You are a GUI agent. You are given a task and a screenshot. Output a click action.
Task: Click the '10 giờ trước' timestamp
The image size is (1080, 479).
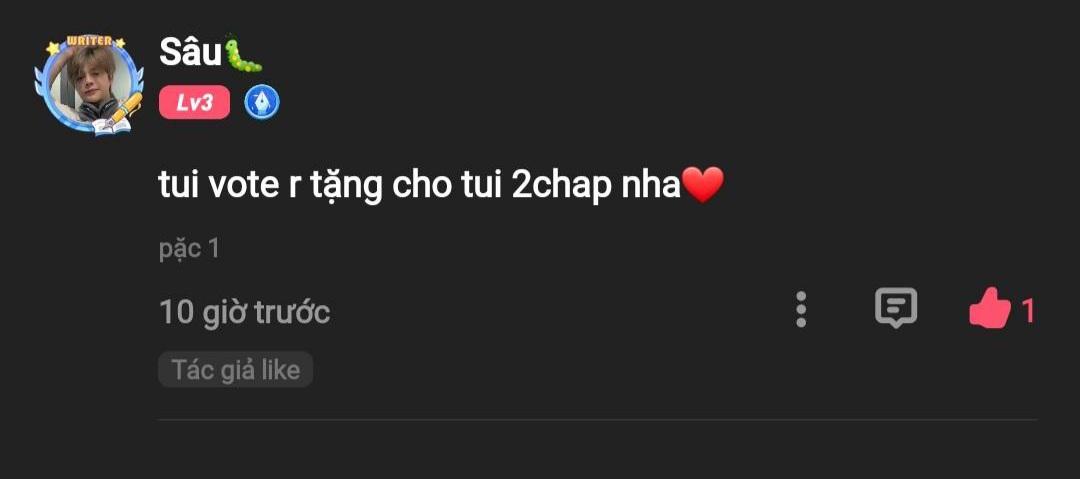pyautogui.click(x=245, y=312)
